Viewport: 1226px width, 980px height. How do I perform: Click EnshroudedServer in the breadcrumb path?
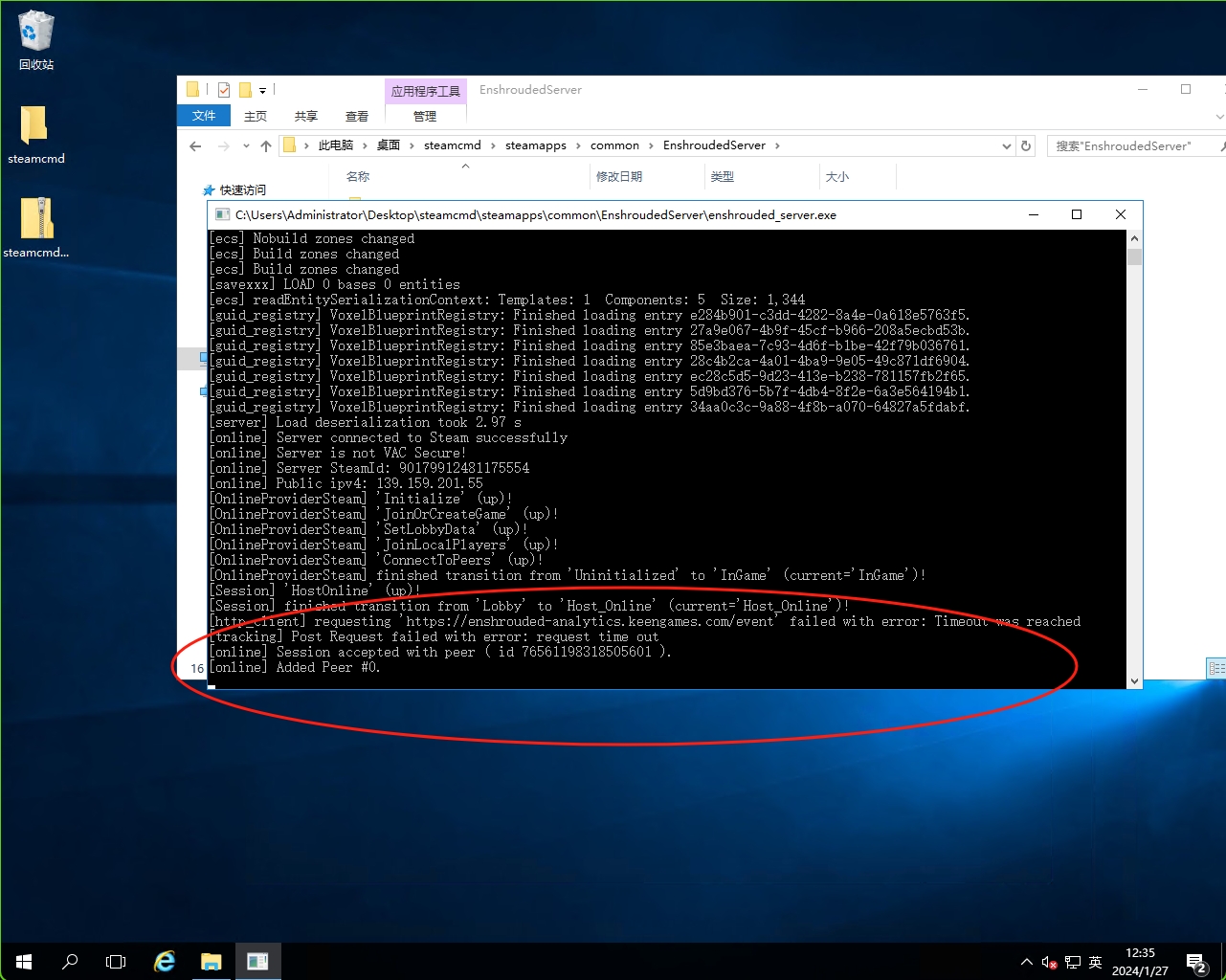pyautogui.click(x=714, y=145)
